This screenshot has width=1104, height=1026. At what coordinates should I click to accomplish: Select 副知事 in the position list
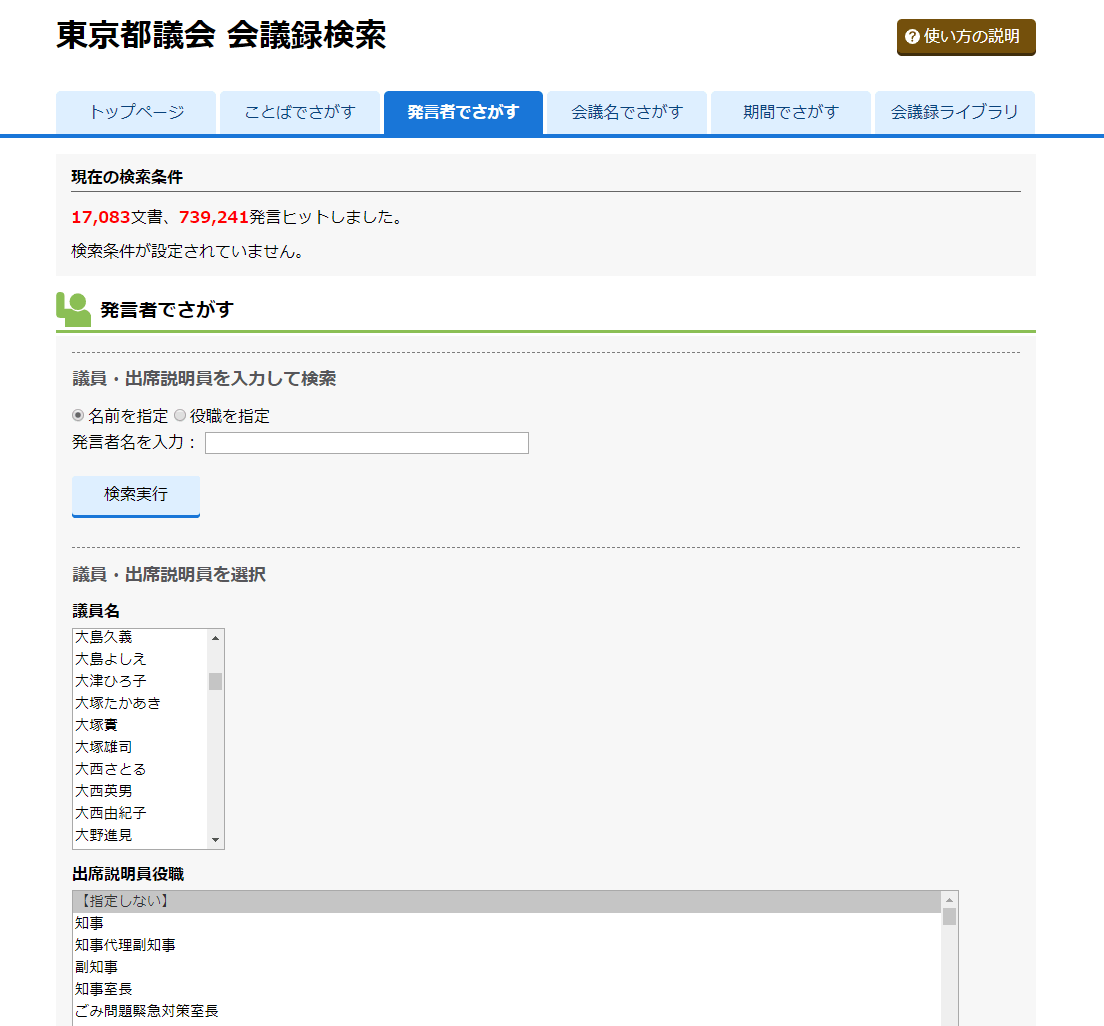pos(507,968)
